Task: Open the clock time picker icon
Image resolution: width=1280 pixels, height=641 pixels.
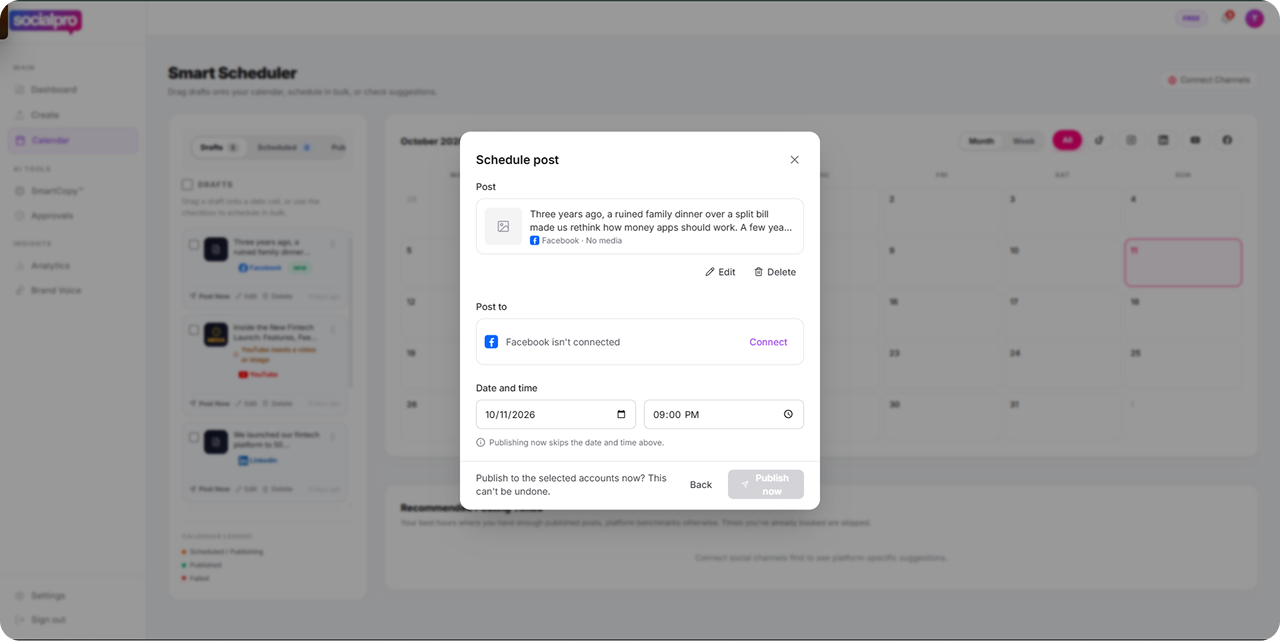Action: click(788, 414)
